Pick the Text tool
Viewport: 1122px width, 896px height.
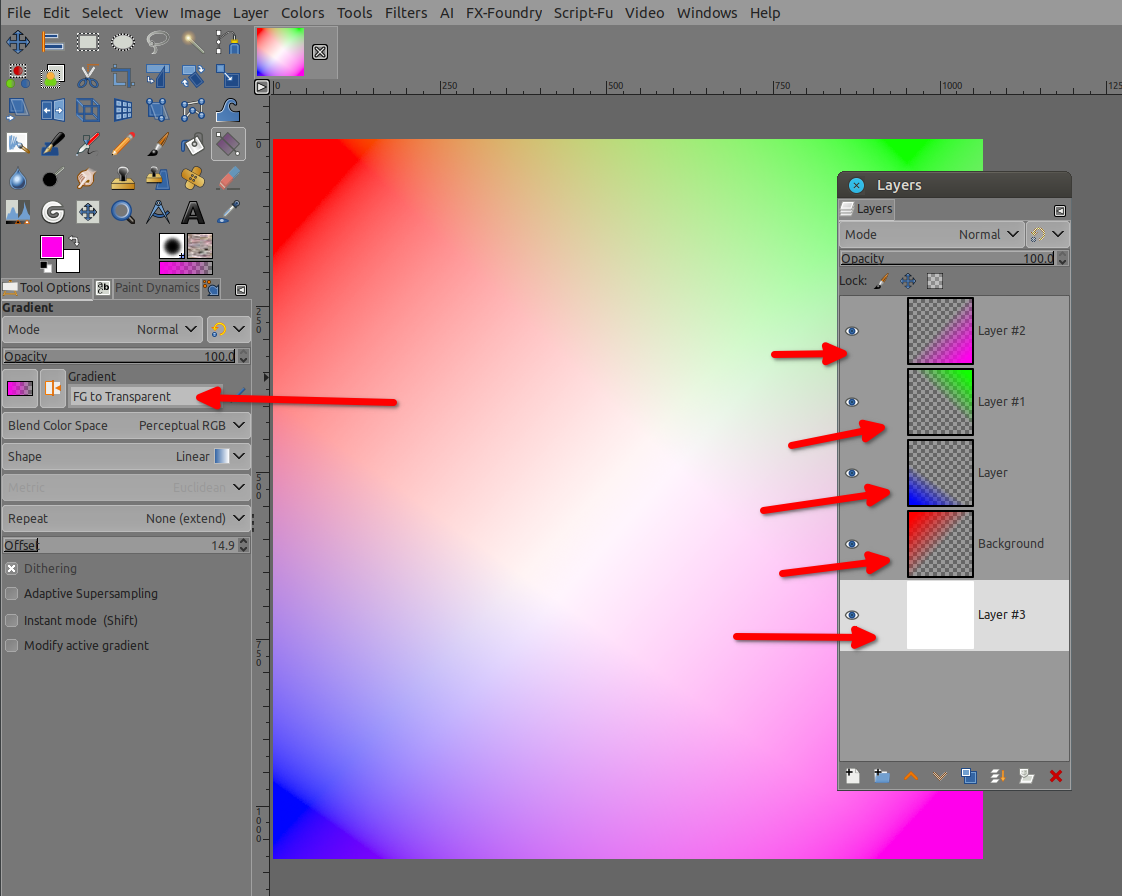[193, 212]
